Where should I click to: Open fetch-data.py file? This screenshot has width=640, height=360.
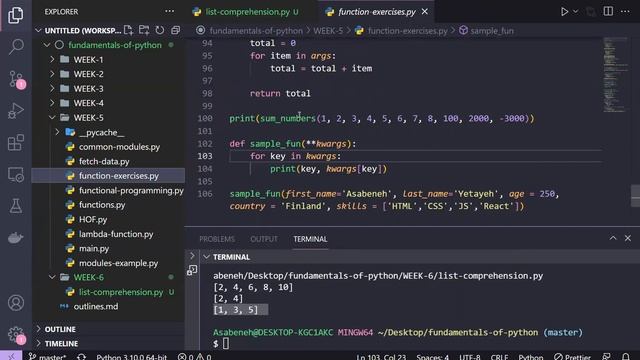[104, 161]
